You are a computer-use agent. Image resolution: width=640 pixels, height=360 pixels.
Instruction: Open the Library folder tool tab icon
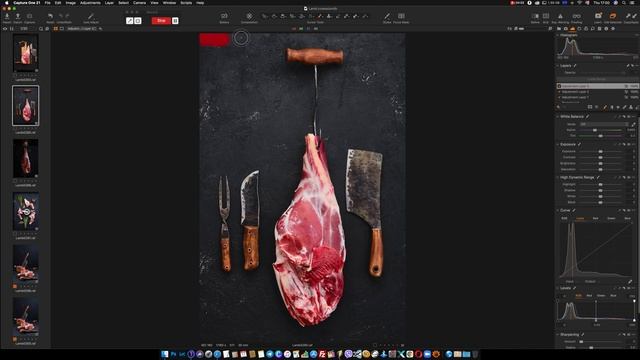tap(559, 29)
